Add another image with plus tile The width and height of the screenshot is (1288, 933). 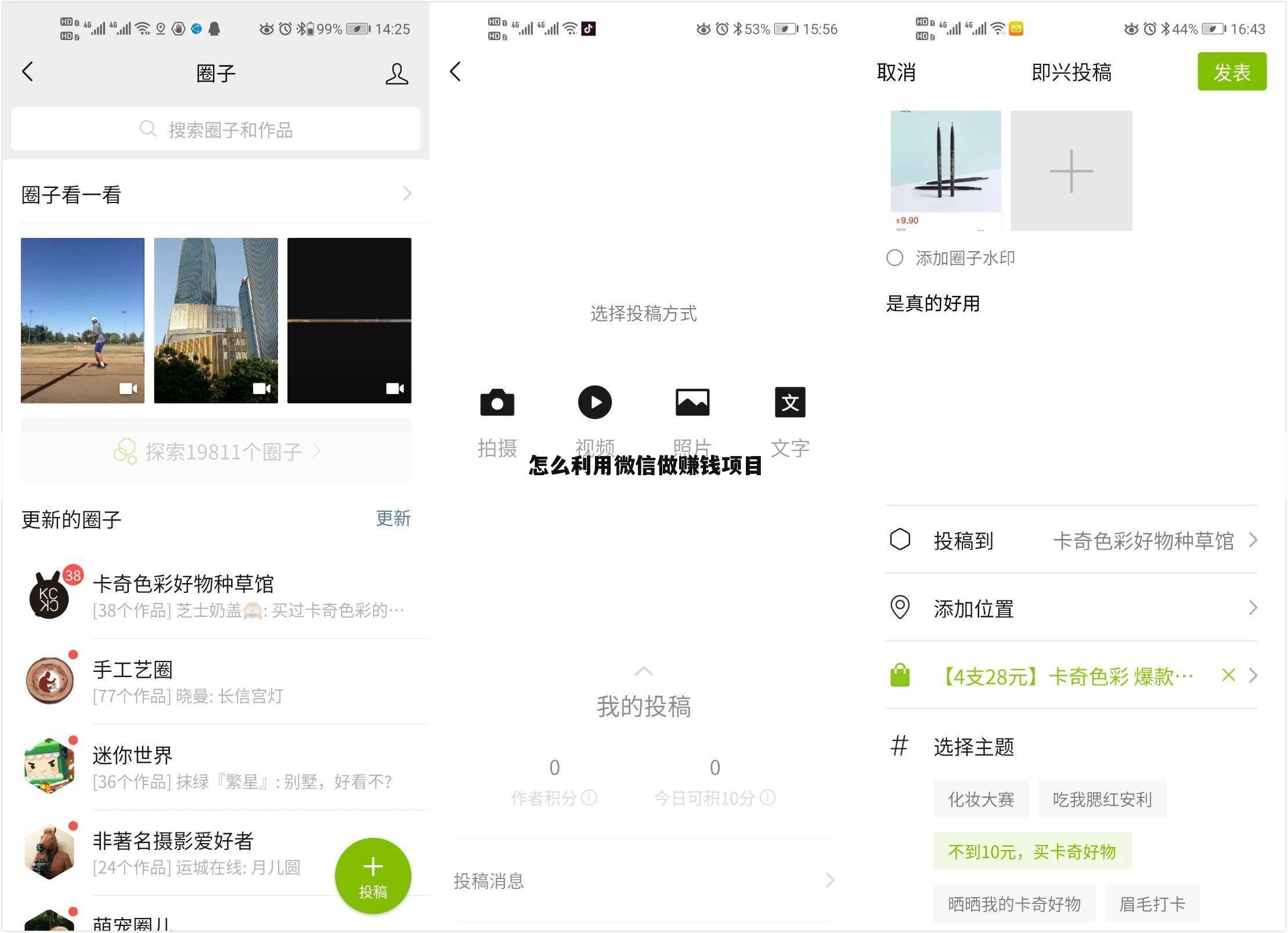click(1071, 171)
